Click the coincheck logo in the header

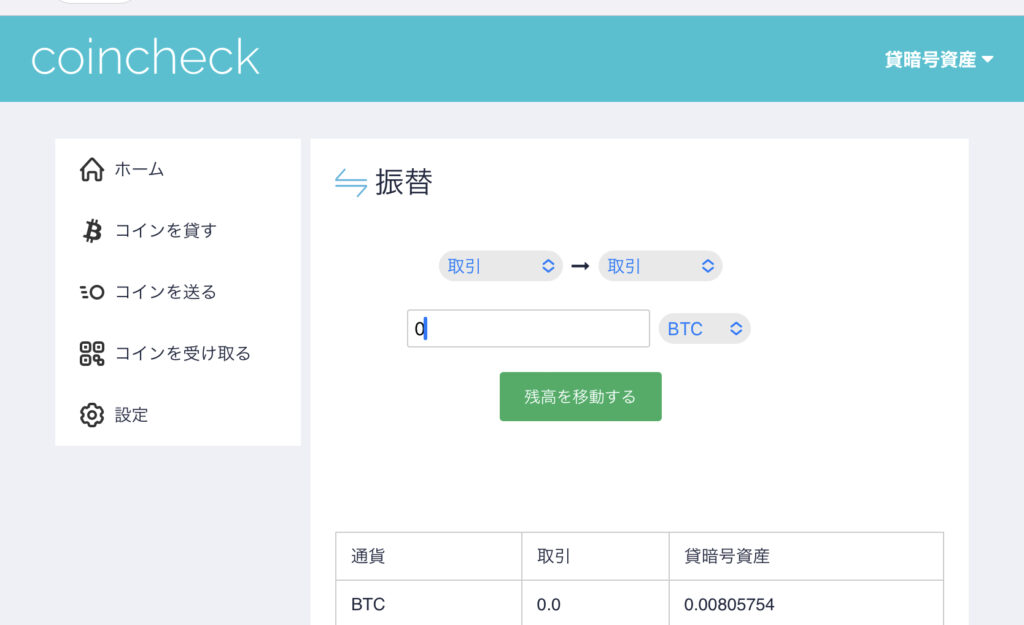click(x=146, y=58)
